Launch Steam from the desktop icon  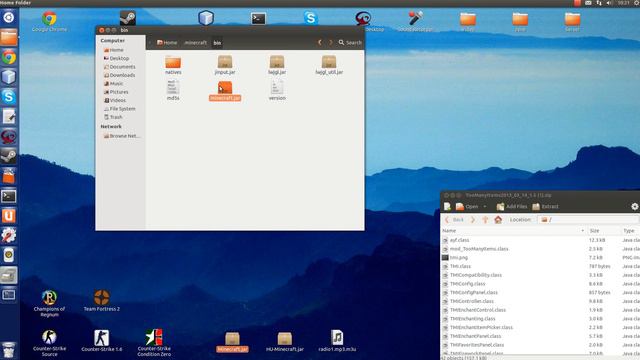tap(128, 18)
